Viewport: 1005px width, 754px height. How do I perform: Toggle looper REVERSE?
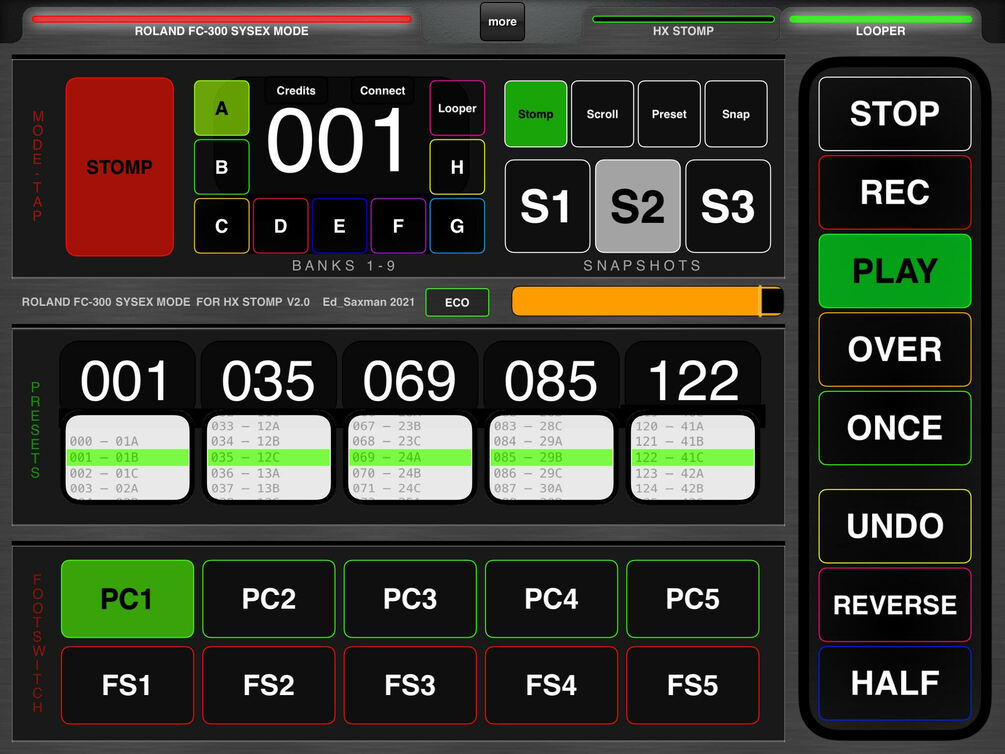click(x=895, y=605)
